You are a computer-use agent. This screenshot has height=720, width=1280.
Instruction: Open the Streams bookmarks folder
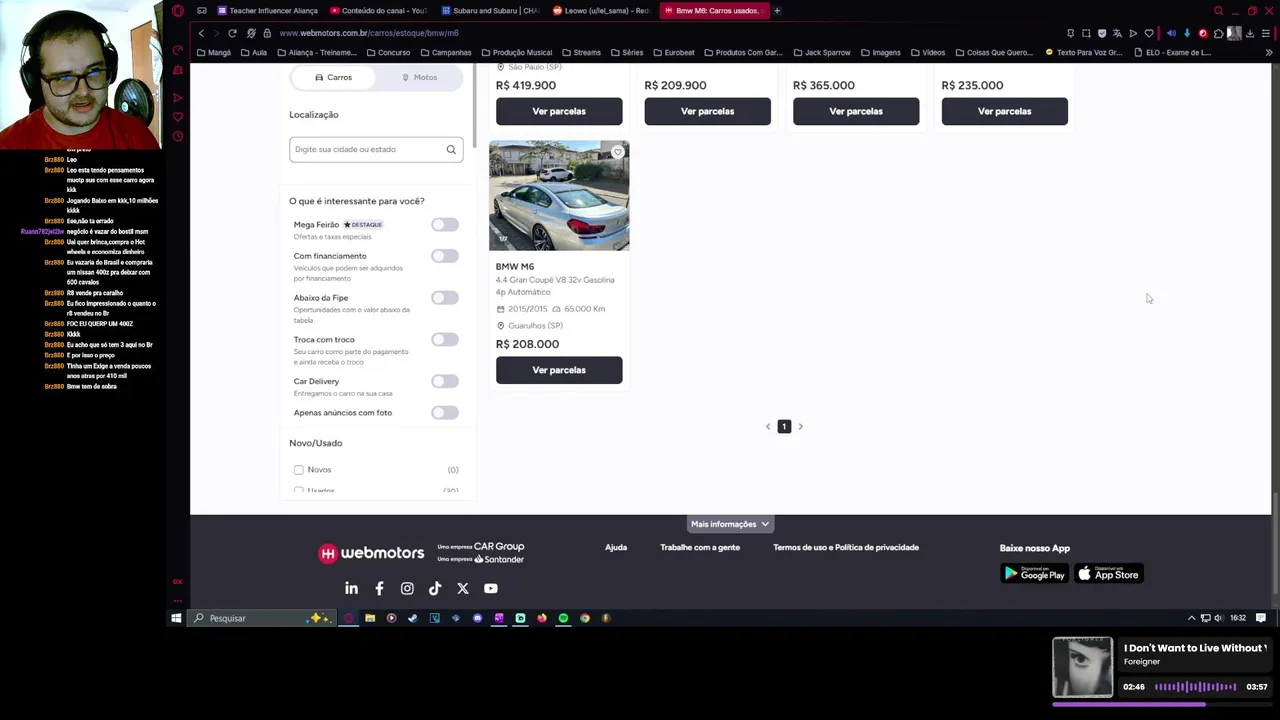[582, 53]
